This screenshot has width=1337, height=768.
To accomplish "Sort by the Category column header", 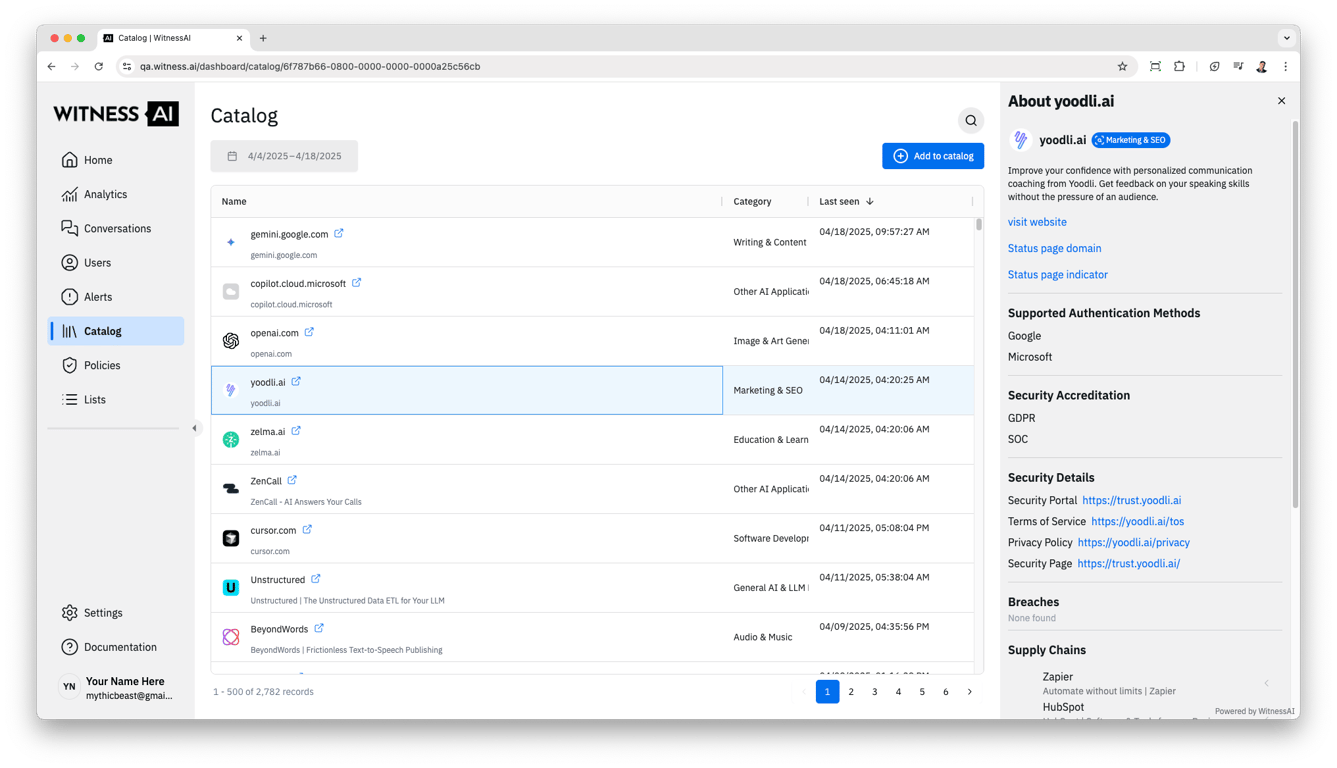I will click(752, 202).
